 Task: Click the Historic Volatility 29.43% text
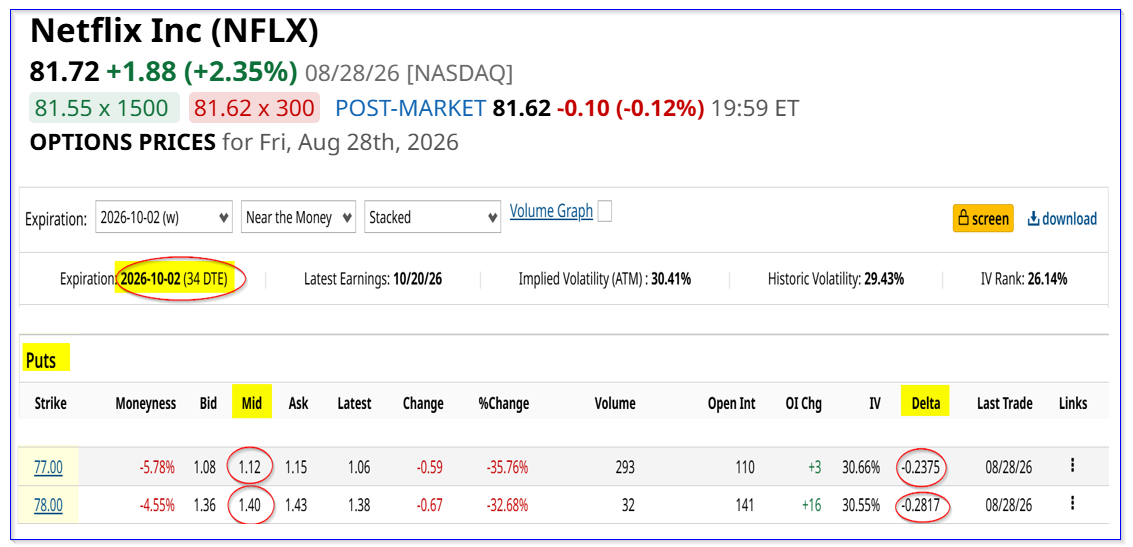tap(836, 279)
